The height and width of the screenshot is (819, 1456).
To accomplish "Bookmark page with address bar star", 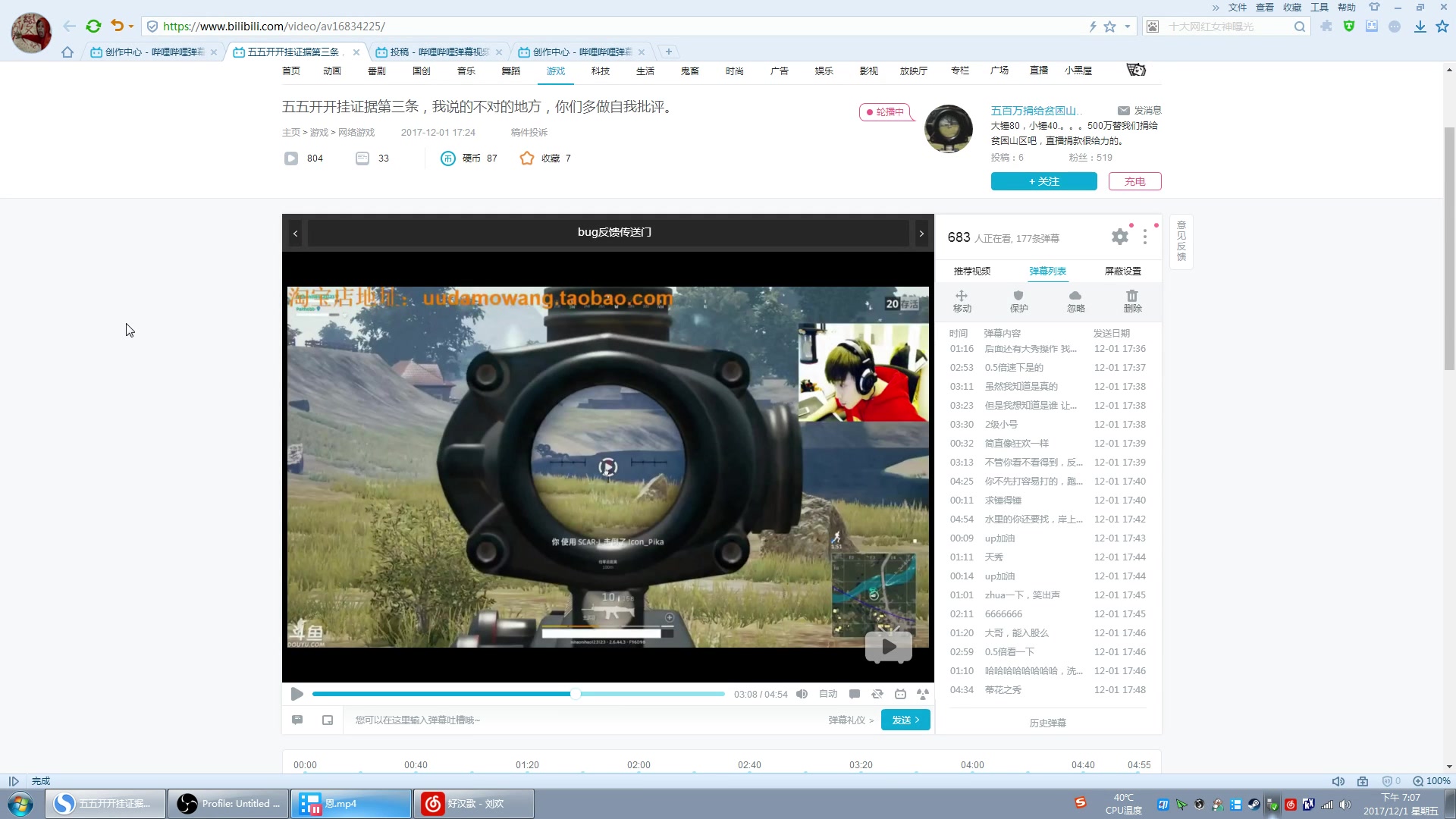I will pyautogui.click(x=1109, y=27).
